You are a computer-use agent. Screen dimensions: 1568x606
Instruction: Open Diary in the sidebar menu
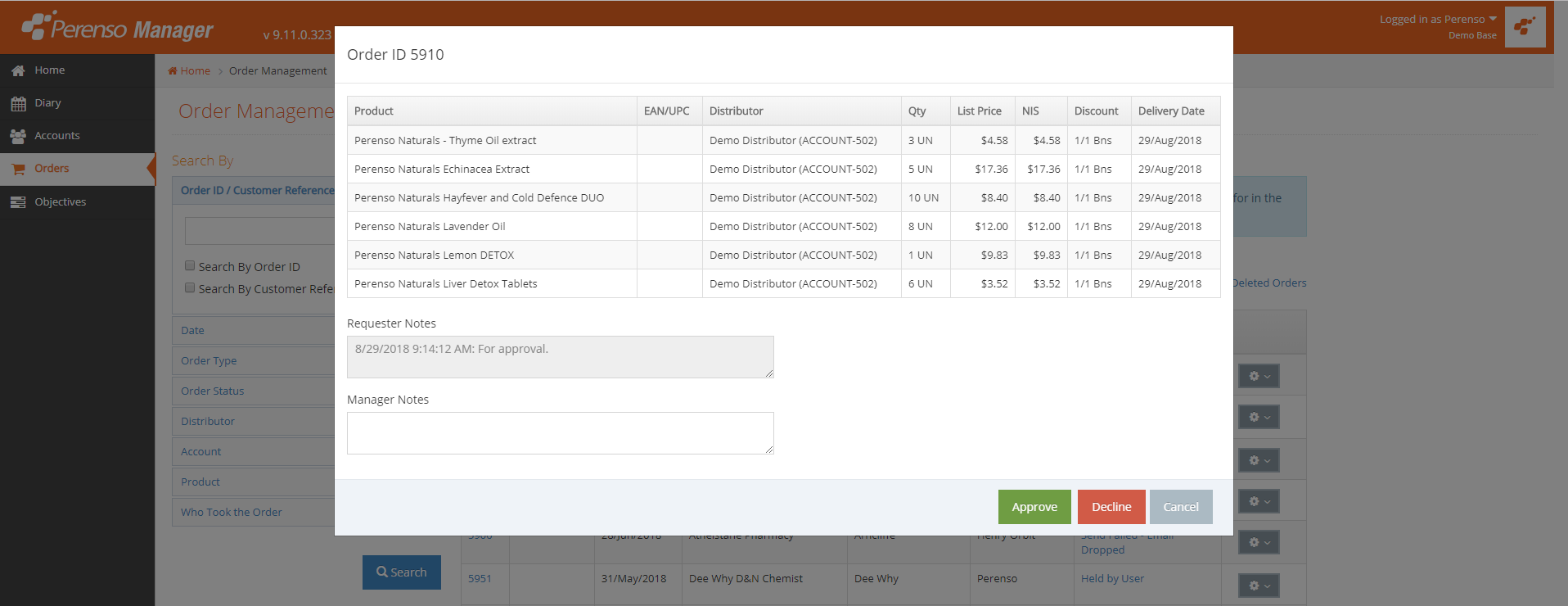coord(77,103)
